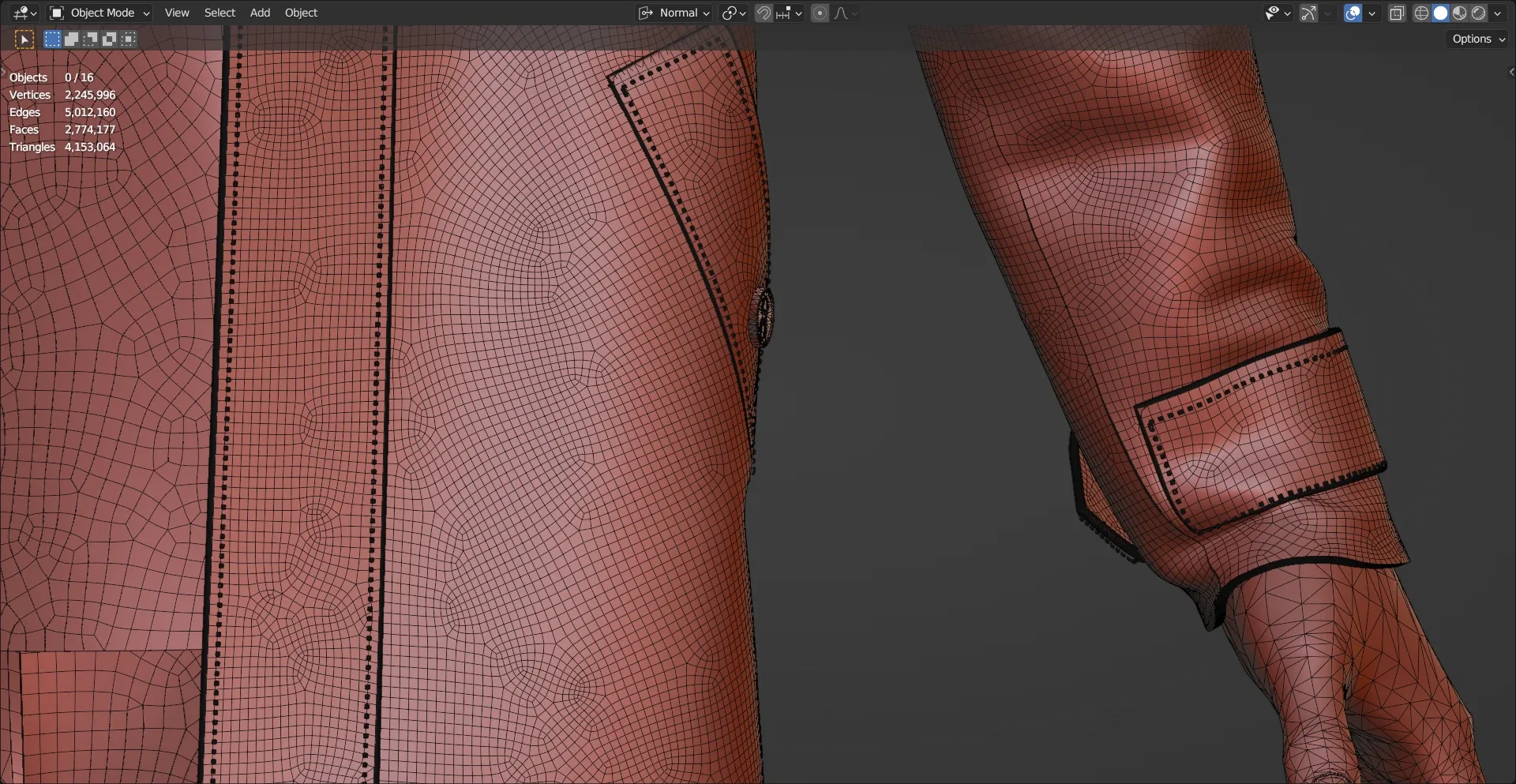
Task: Open the Select menu
Action: [220, 13]
